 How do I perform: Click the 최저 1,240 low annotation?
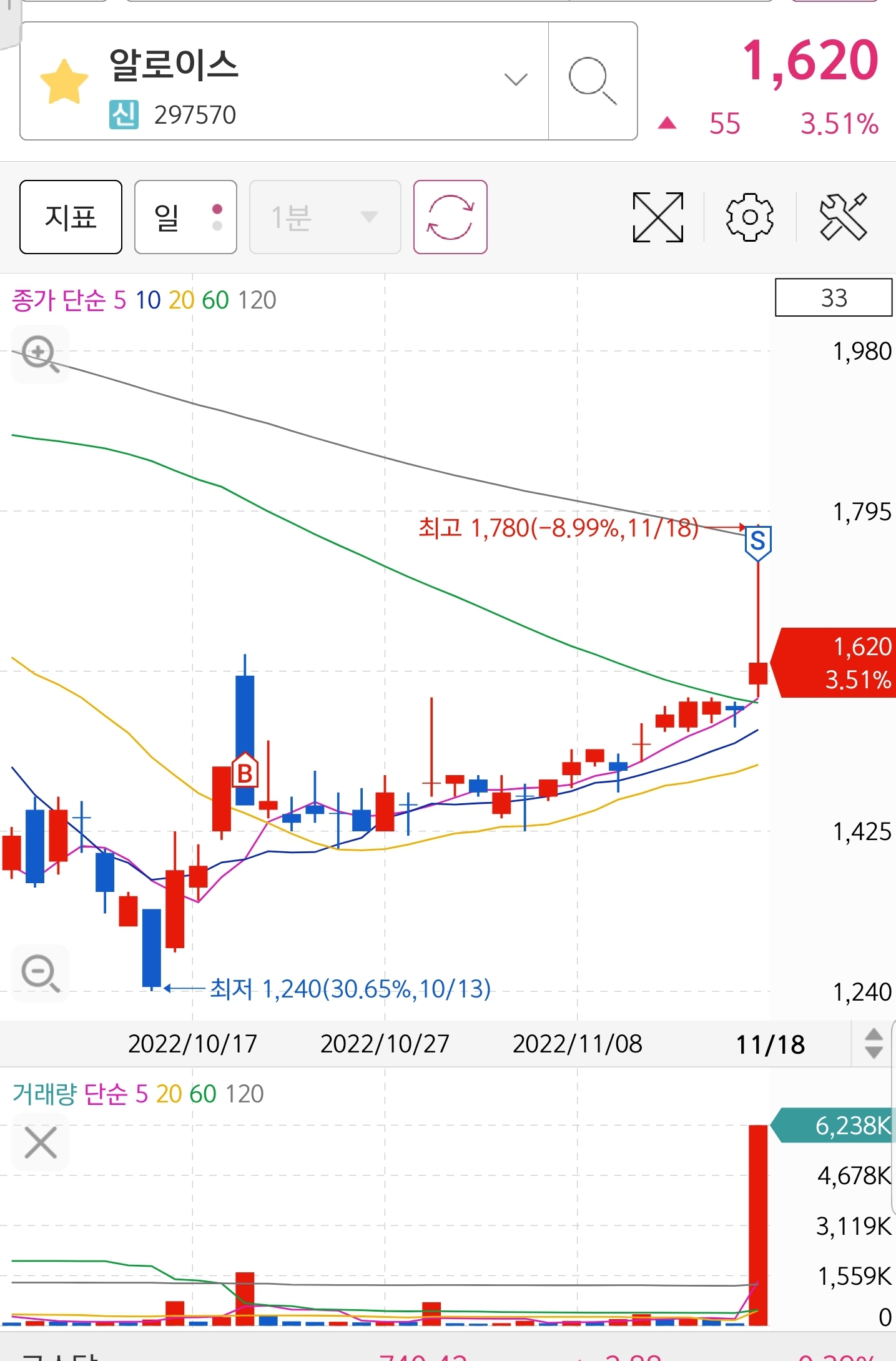click(x=350, y=988)
